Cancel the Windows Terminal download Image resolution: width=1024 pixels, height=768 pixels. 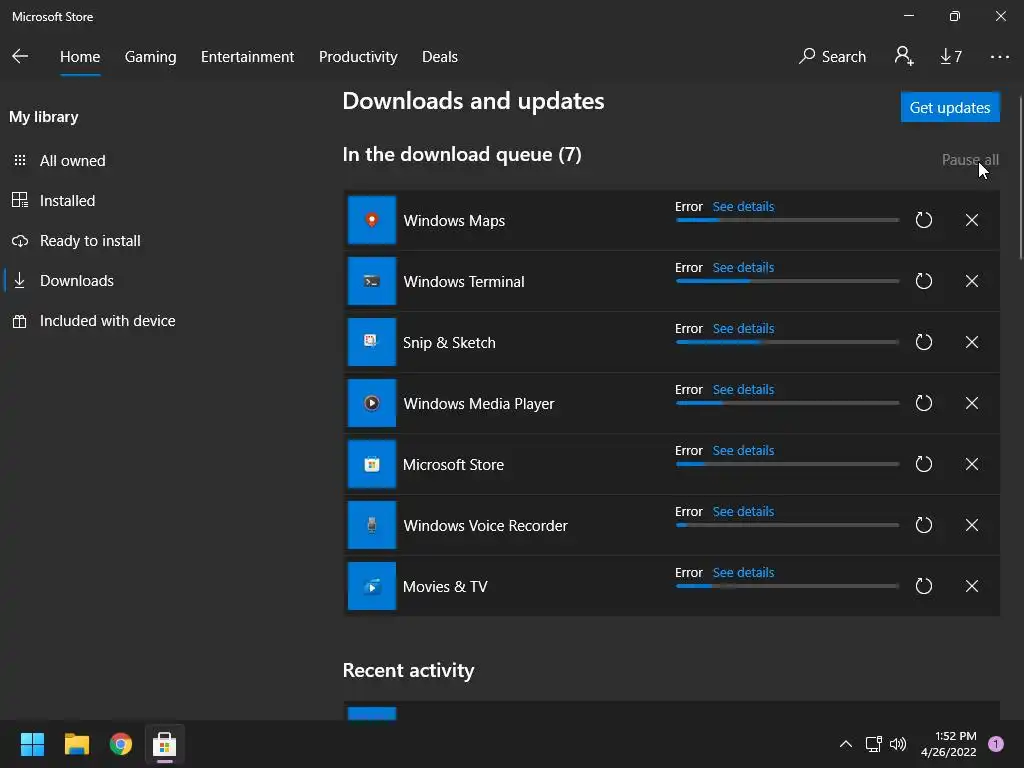tap(972, 281)
